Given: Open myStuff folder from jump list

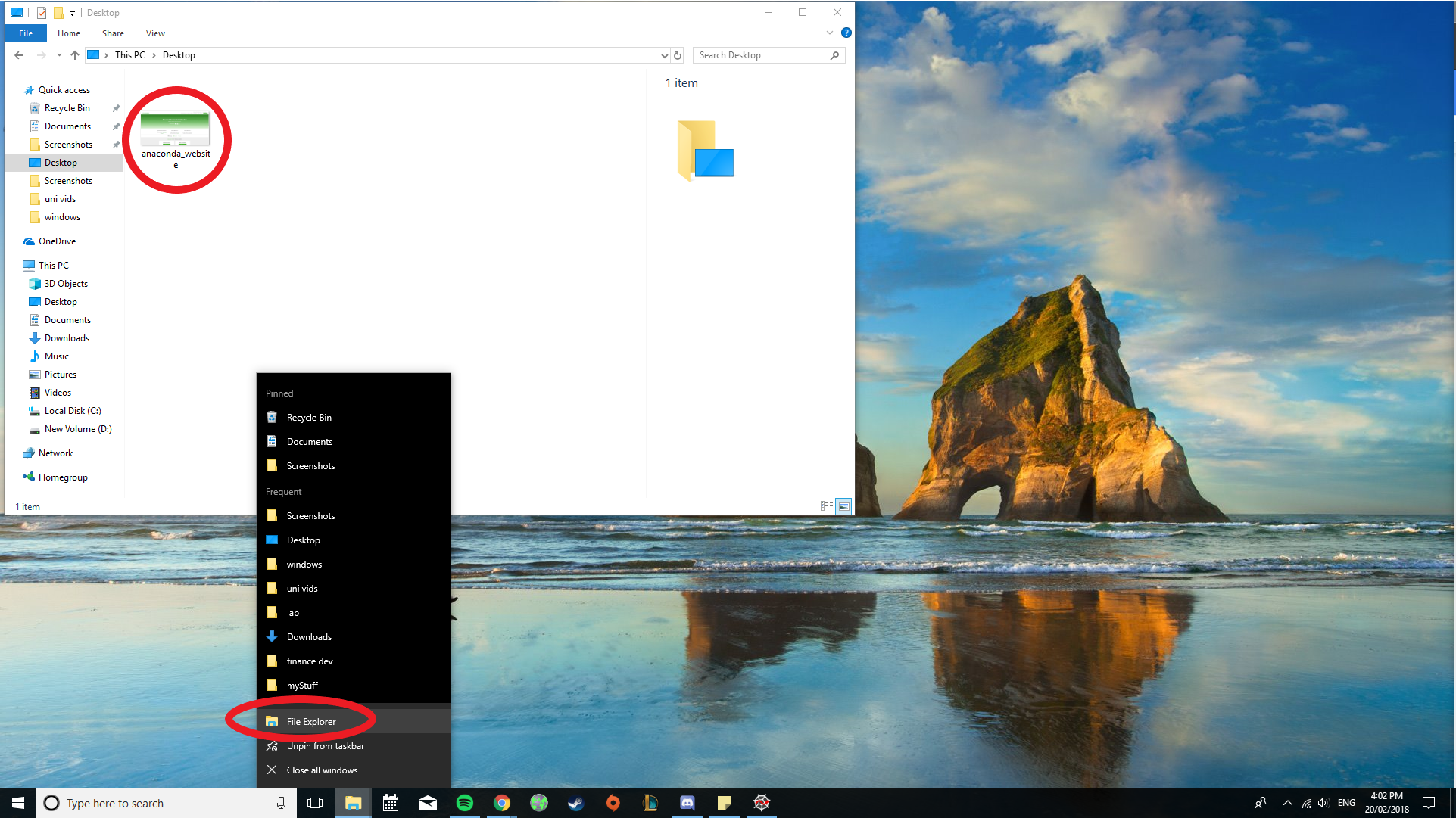Looking at the screenshot, I should [354, 685].
